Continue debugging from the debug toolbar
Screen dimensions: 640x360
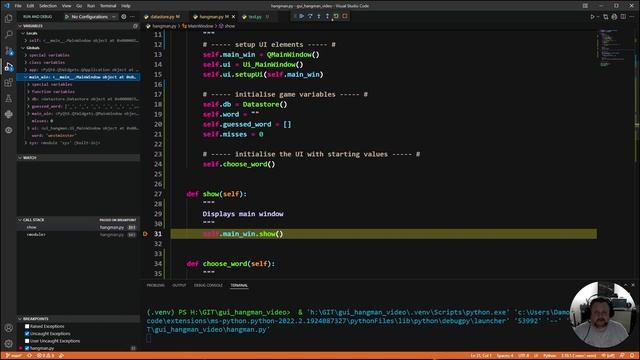[302, 16]
